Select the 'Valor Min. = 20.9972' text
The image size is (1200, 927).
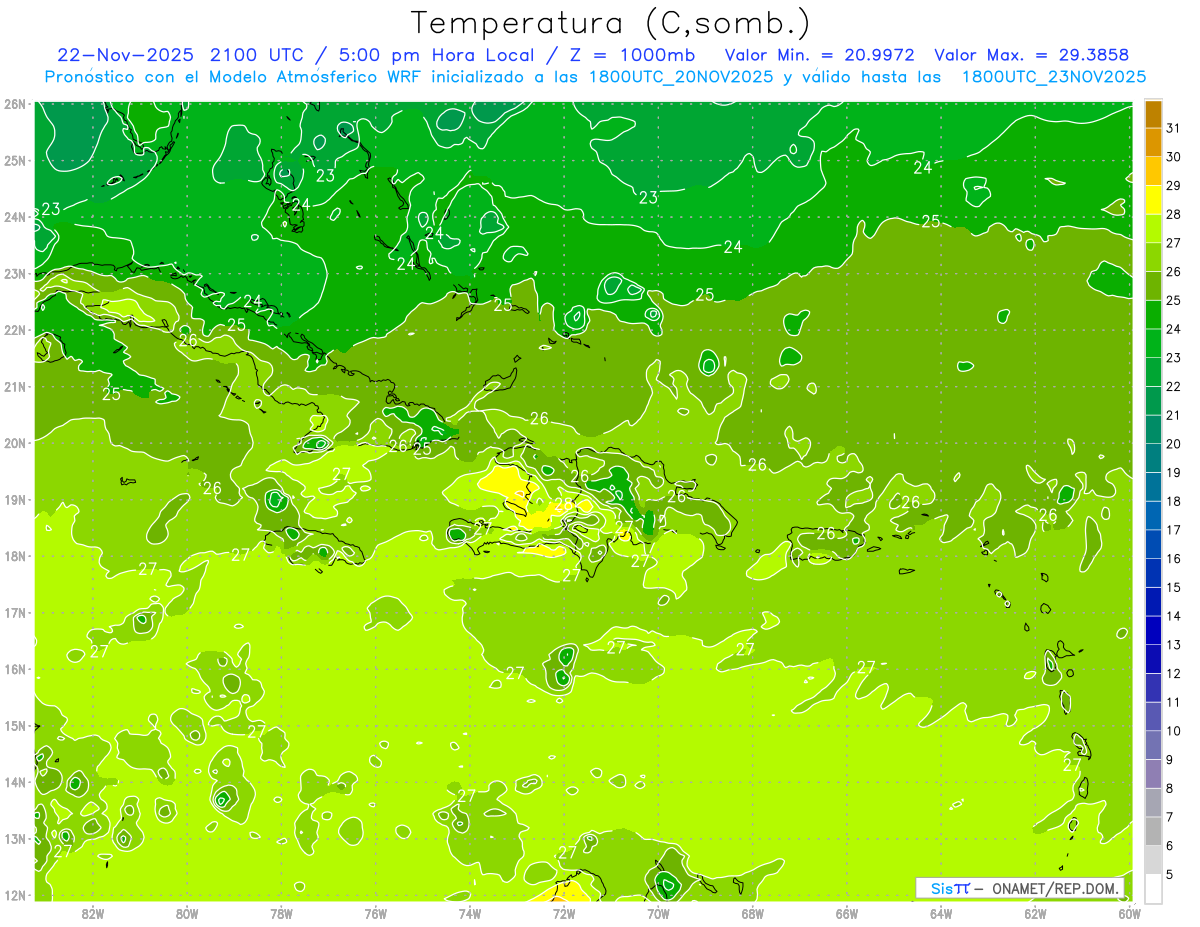coord(819,55)
